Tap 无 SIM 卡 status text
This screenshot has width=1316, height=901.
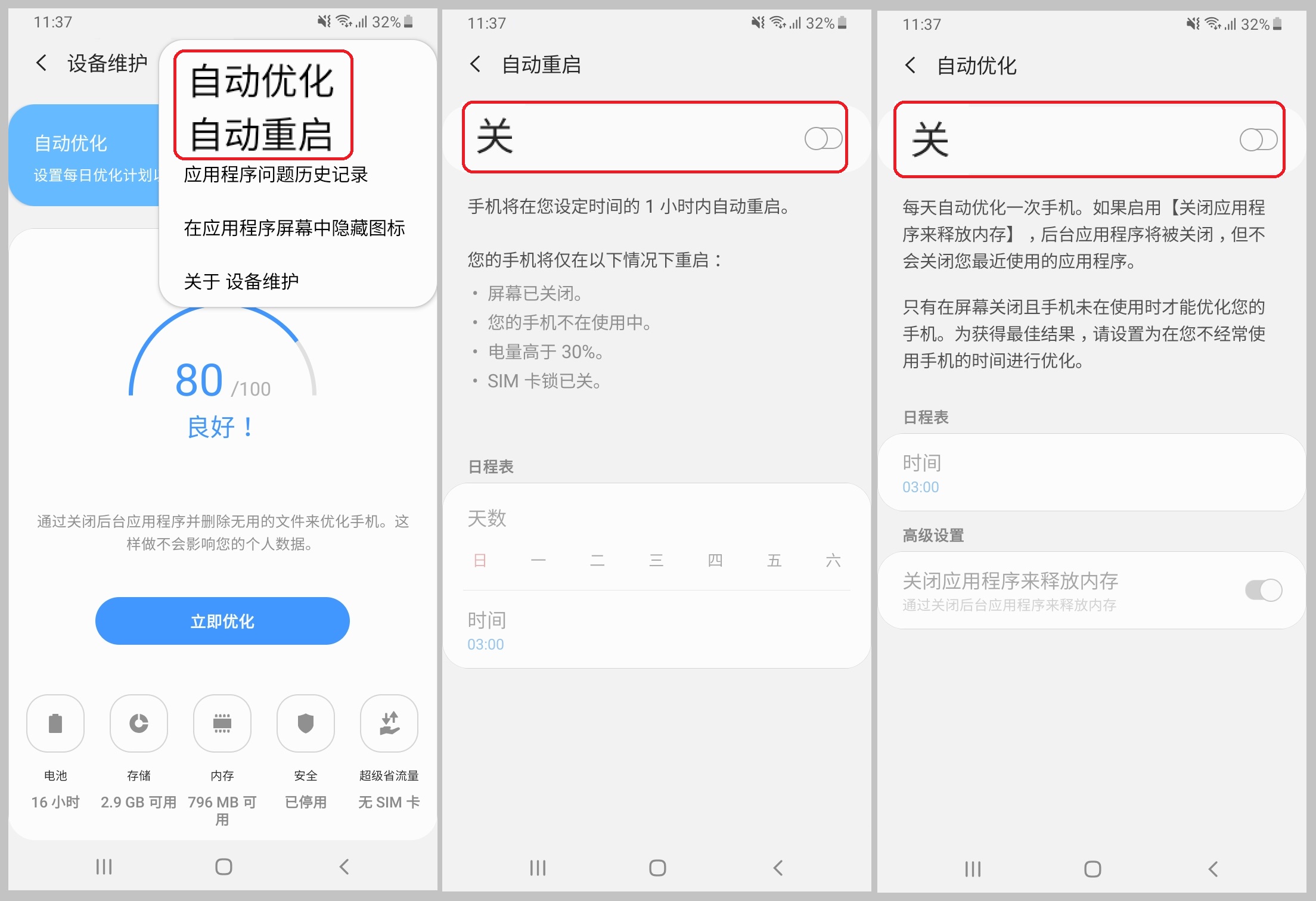[x=389, y=802]
